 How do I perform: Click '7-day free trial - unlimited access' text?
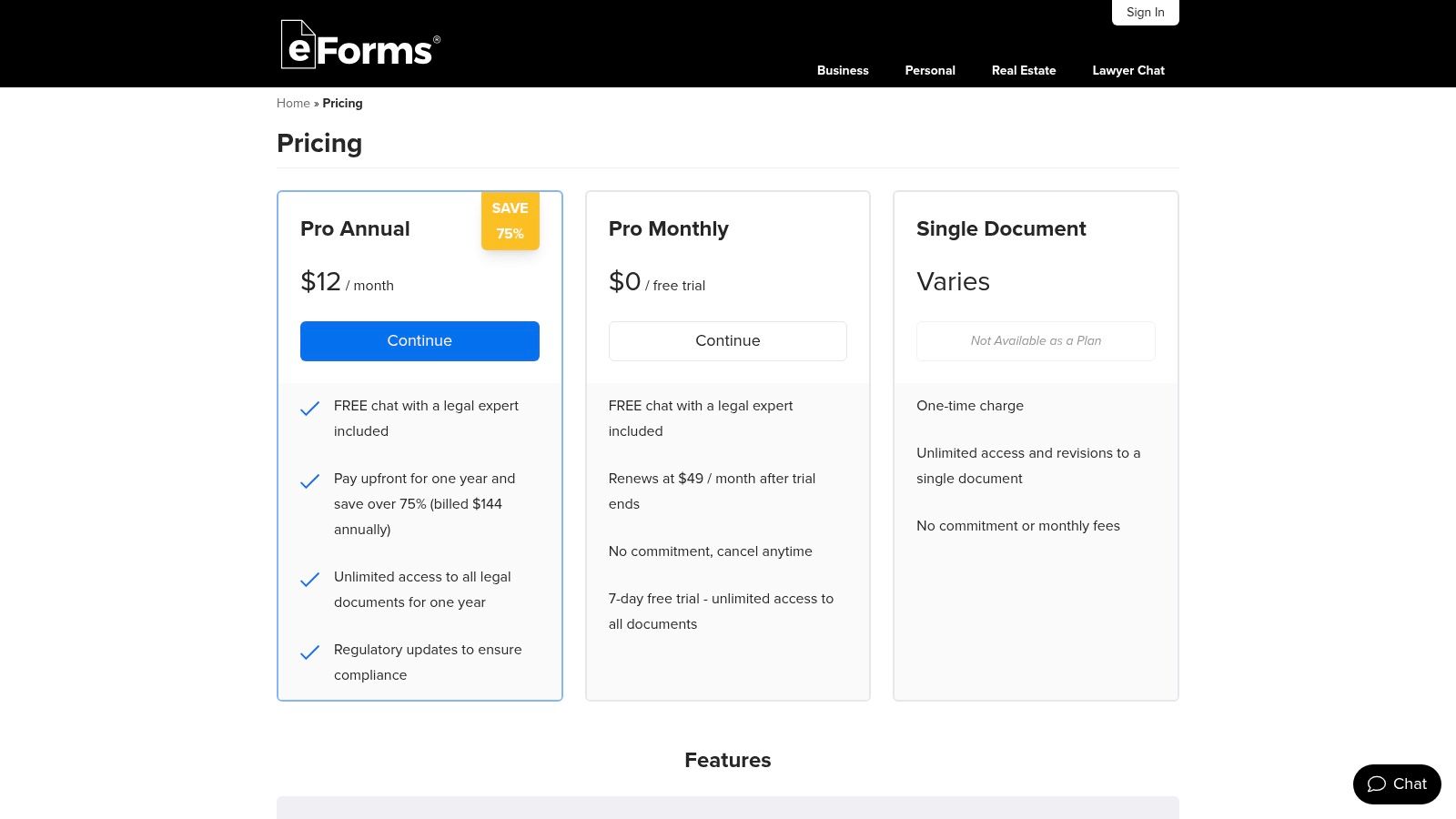(721, 612)
